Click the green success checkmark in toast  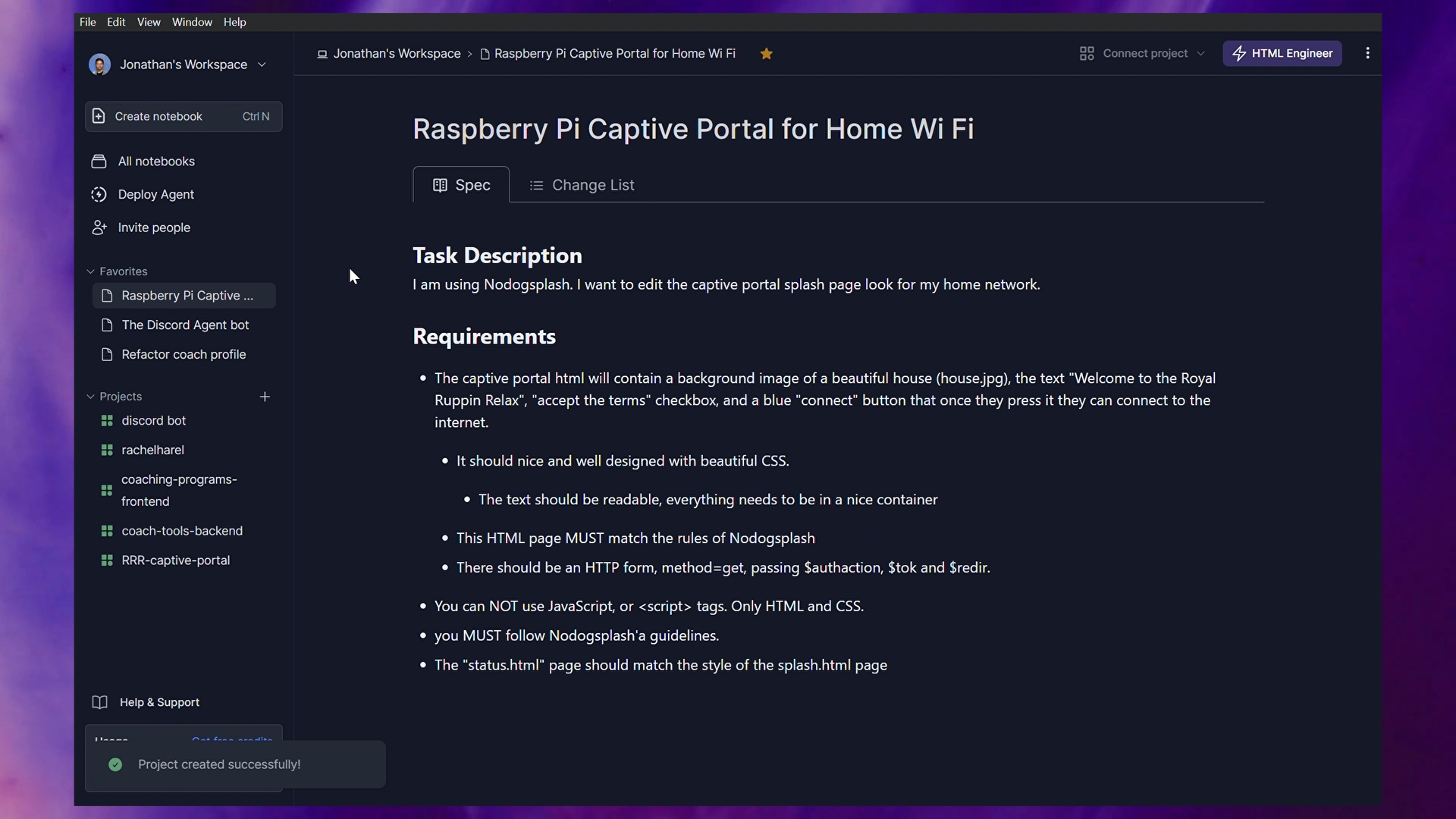tap(115, 764)
